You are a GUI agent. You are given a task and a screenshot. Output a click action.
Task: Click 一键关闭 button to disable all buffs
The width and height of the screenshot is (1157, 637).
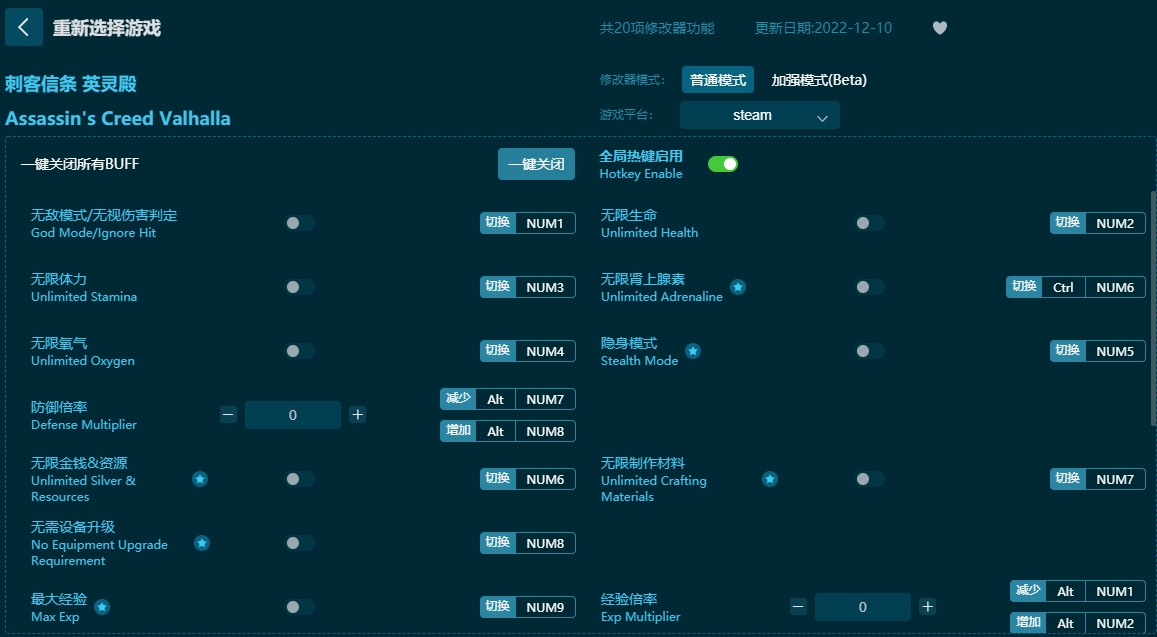pos(536,164)
